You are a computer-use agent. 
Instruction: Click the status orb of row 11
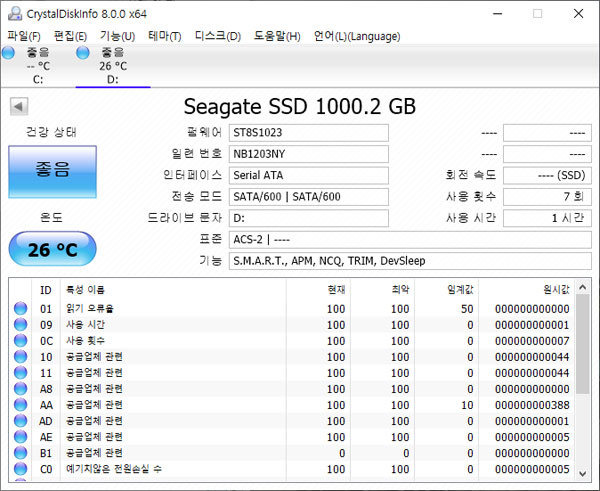point(21,372)
